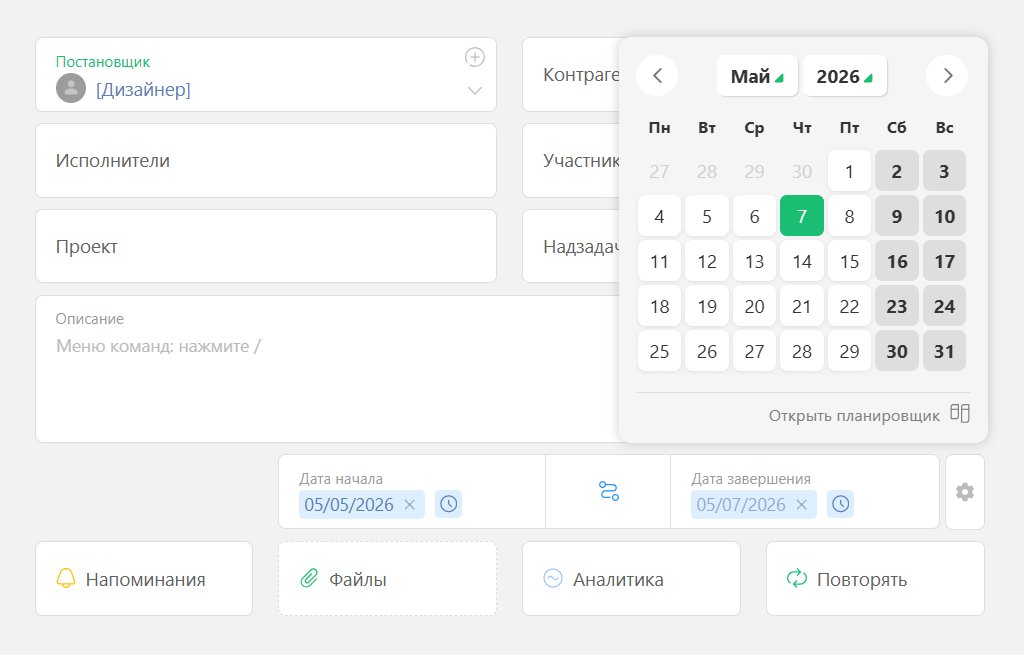This screenshot has width=1024, height=655.
Task: Click the Исполнители field
Action: point(266,161)
